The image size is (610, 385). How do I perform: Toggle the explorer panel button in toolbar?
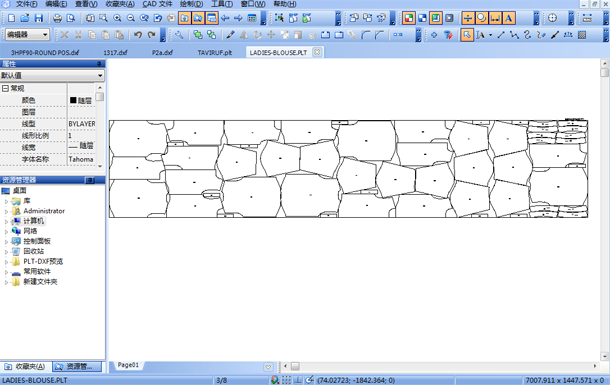pyautogui.click(x=198, y=18)
